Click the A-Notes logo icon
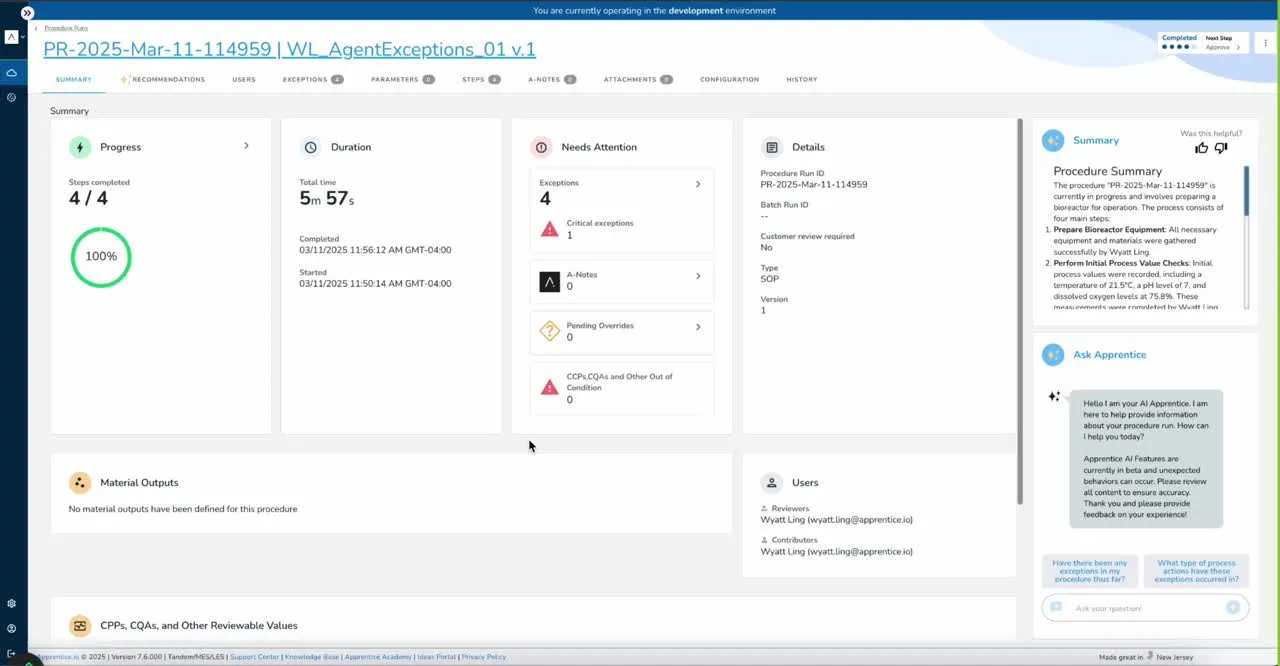Image resolution: width=1280 pixels, height=666 pixels. [549, 283]
